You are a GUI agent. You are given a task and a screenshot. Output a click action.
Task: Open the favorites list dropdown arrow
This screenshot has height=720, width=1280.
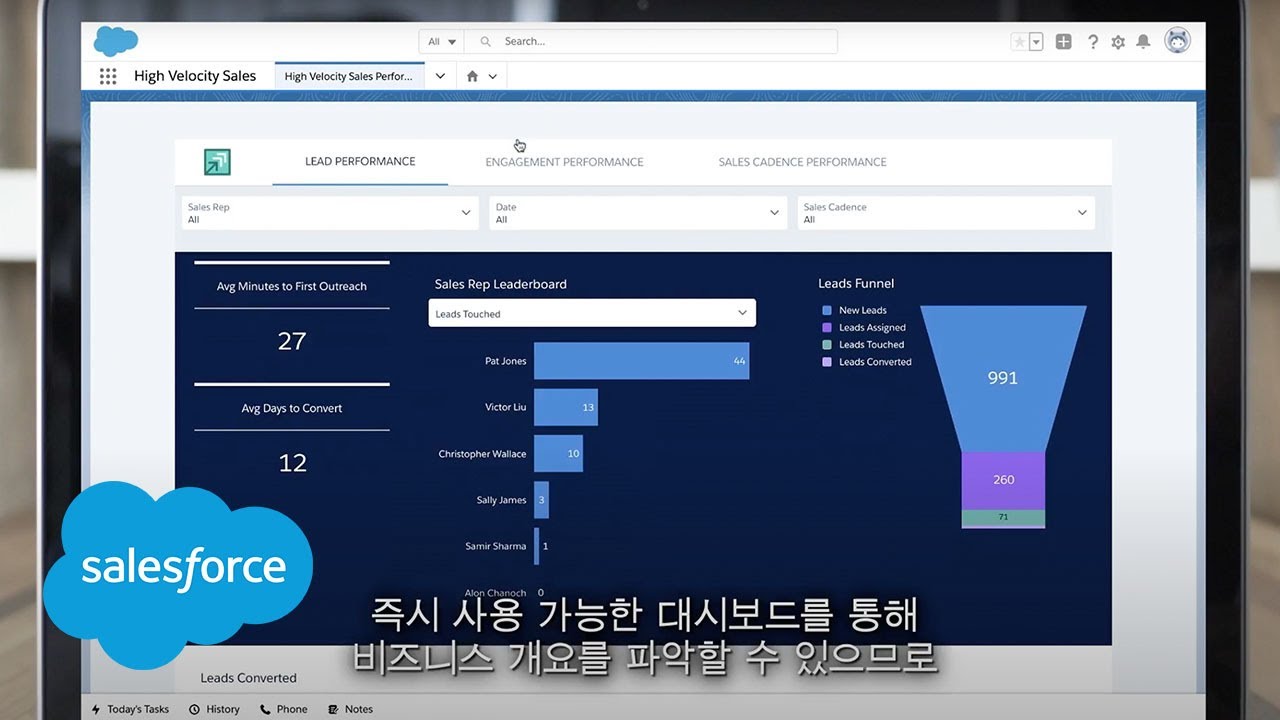[1036, 42]
